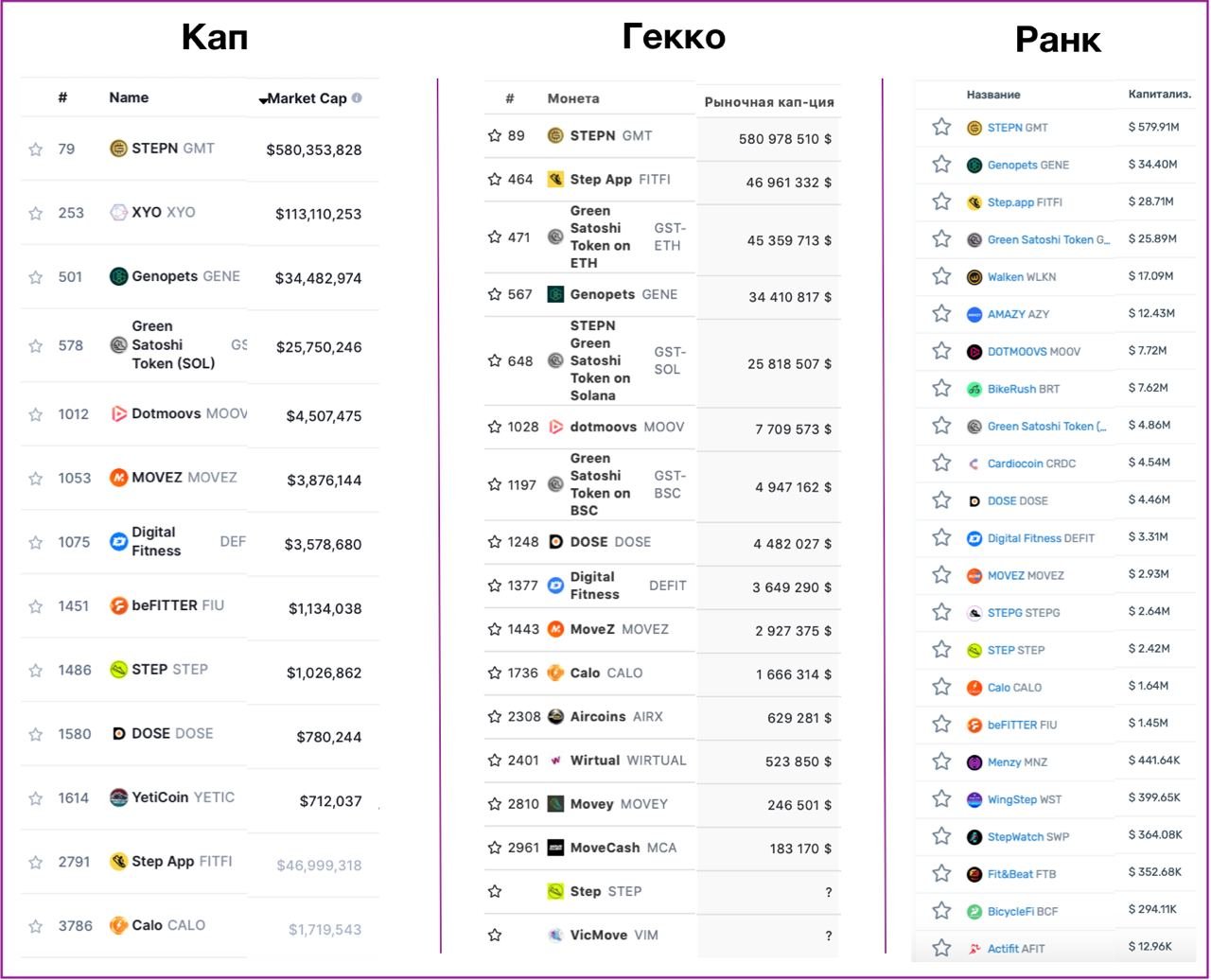
Task: Click the BikeRush BRT logo
Action: [x=974, y=389]
